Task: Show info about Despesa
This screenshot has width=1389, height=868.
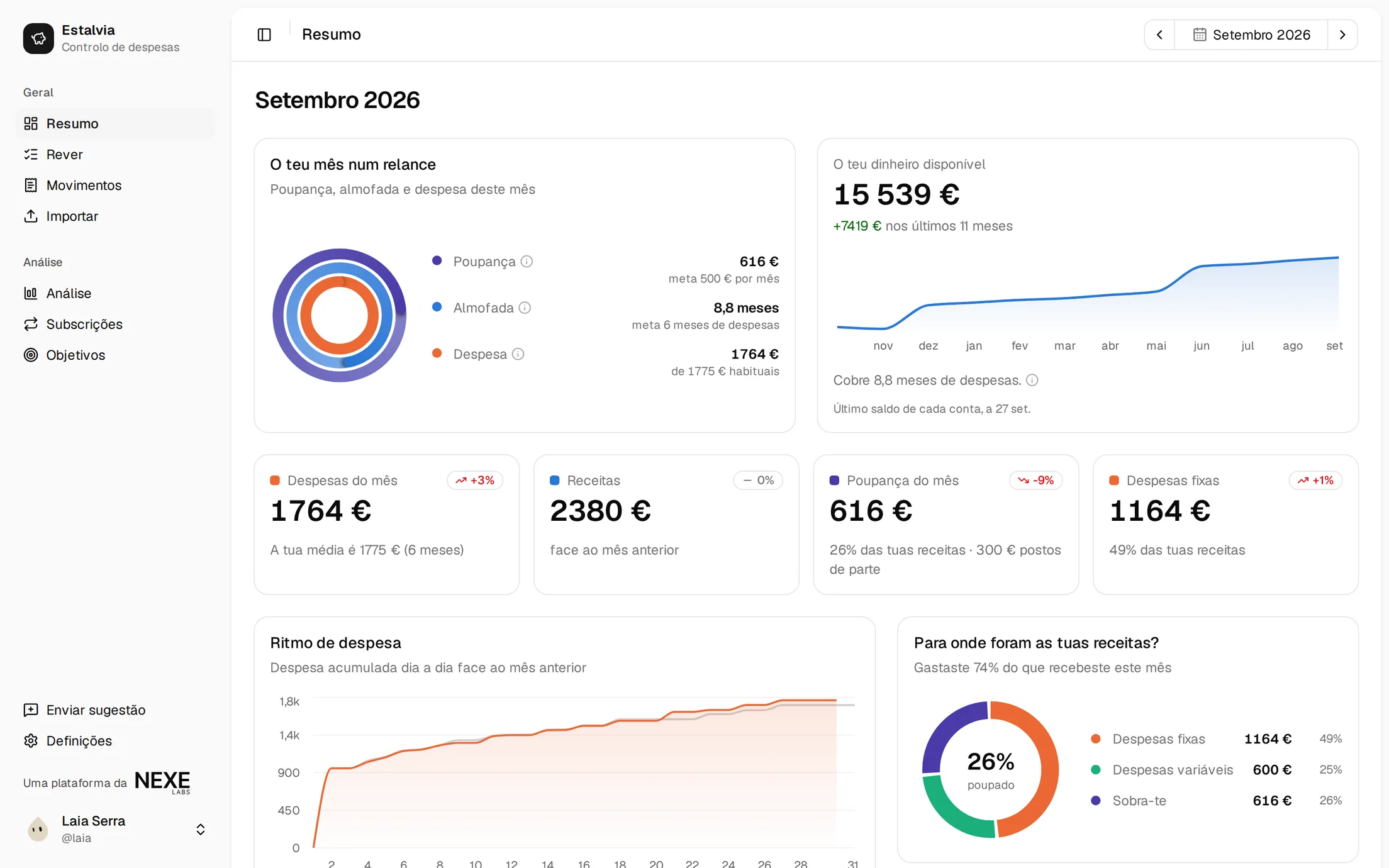Action: (518, 354)
